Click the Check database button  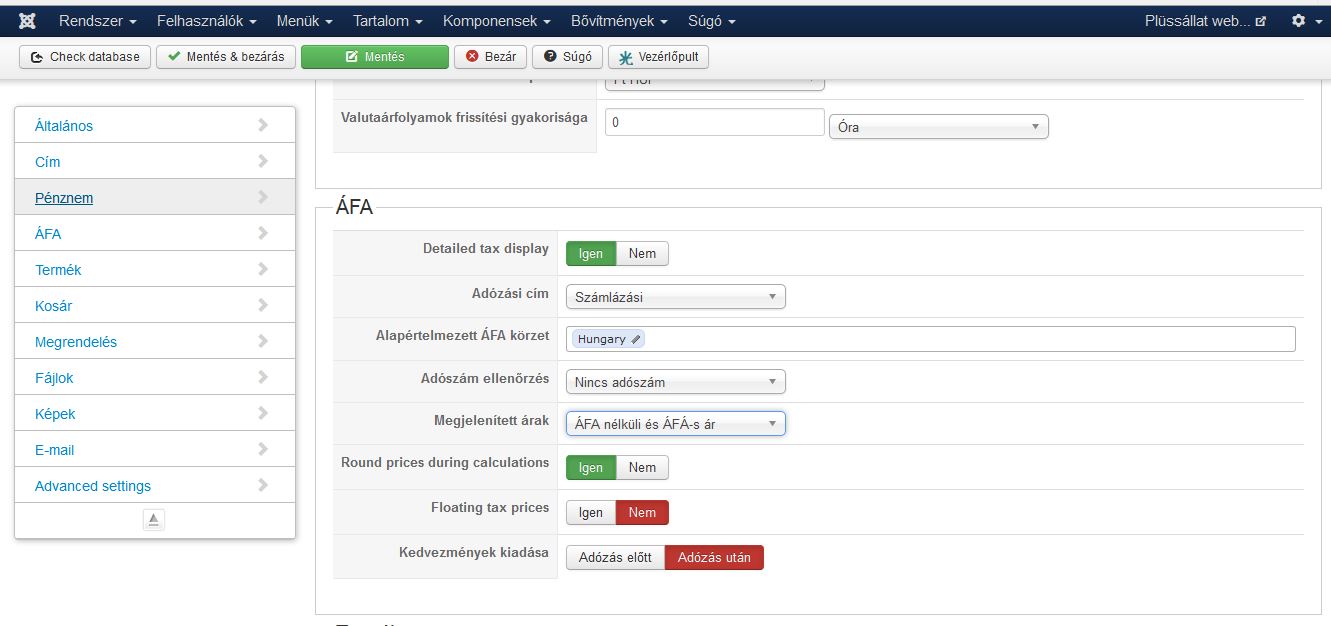85,57
